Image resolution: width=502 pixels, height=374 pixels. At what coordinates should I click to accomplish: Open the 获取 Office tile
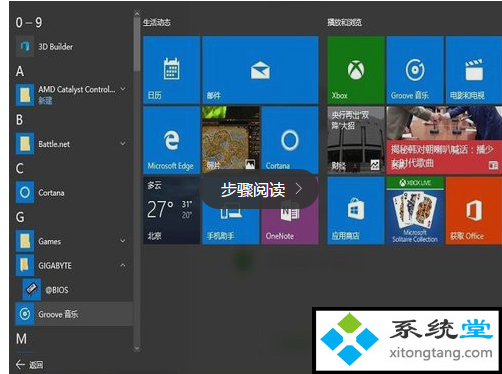tap(474, 210)
